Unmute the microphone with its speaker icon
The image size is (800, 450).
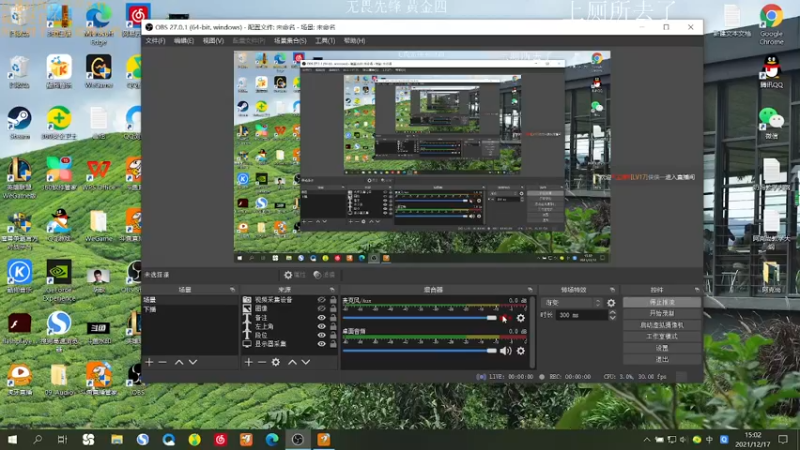(505, 318)
